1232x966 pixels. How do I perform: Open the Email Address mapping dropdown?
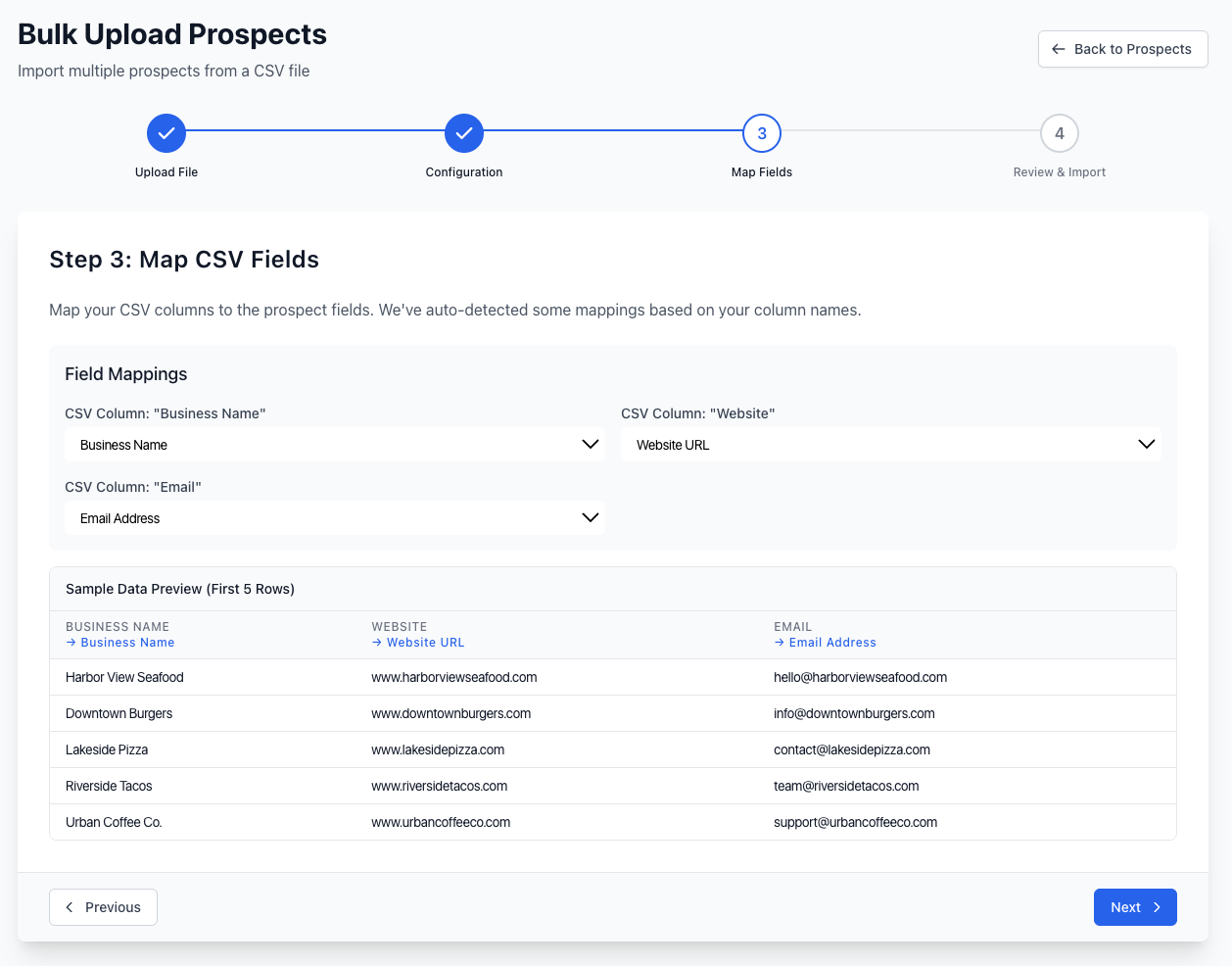(335, 518)
